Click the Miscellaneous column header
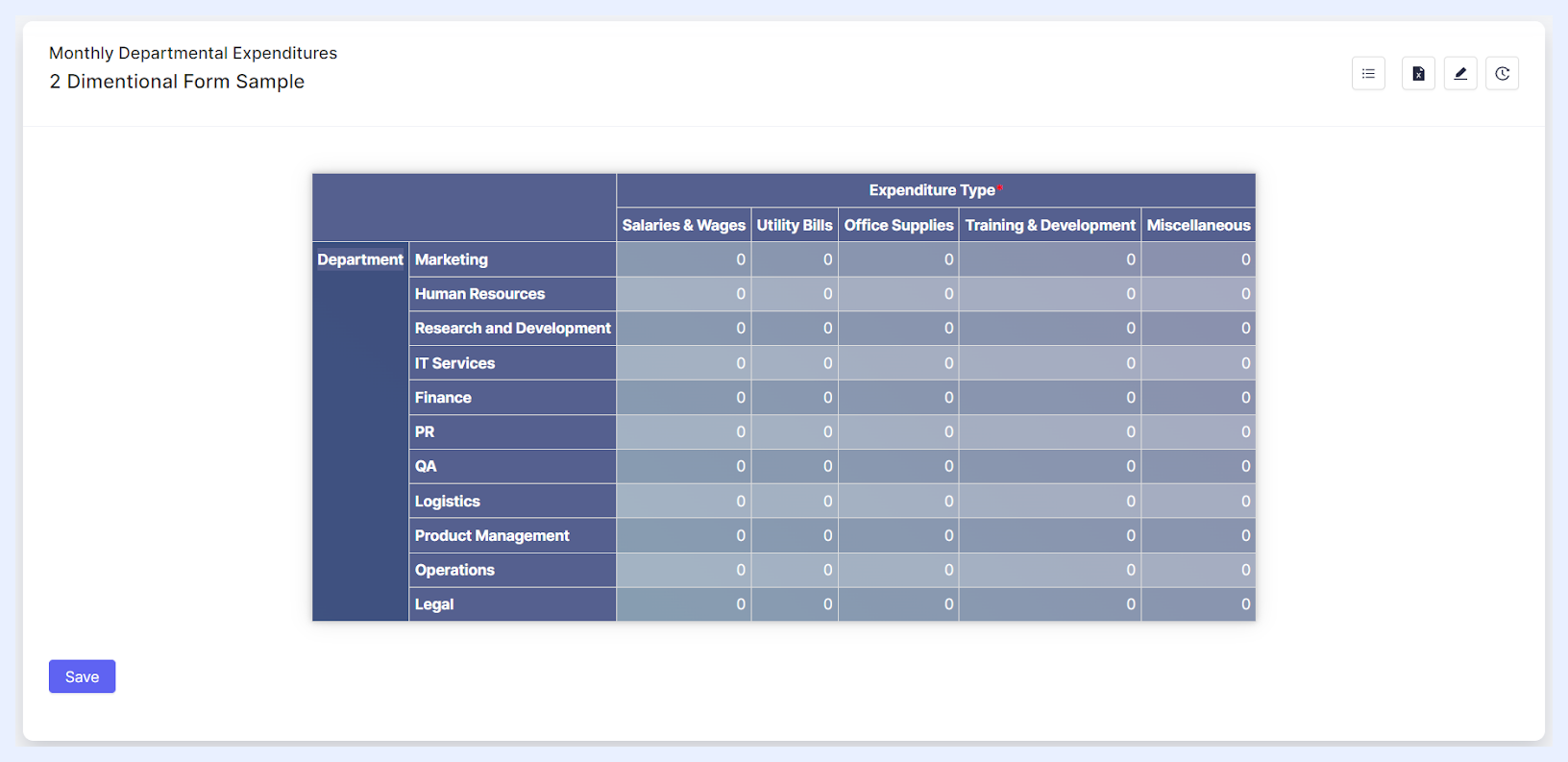 pyautogui.click(x=1198, y=225)
